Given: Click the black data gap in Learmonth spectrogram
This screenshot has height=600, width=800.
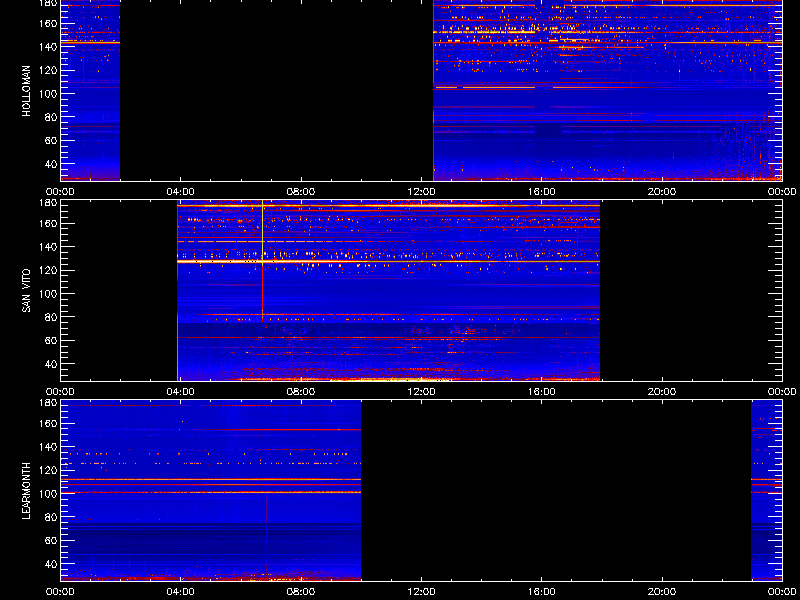Looking at the screenshot, I should pyautogui.click(x=556, y=491).
